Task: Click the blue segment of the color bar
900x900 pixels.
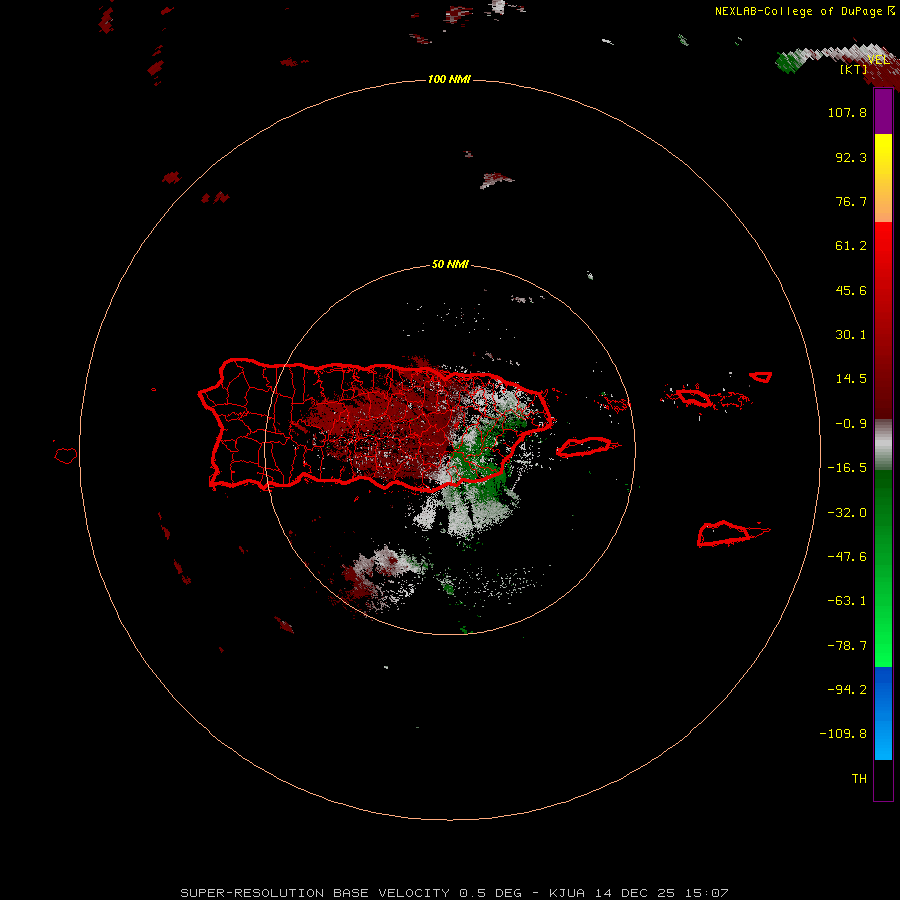Action: point(883,713)
